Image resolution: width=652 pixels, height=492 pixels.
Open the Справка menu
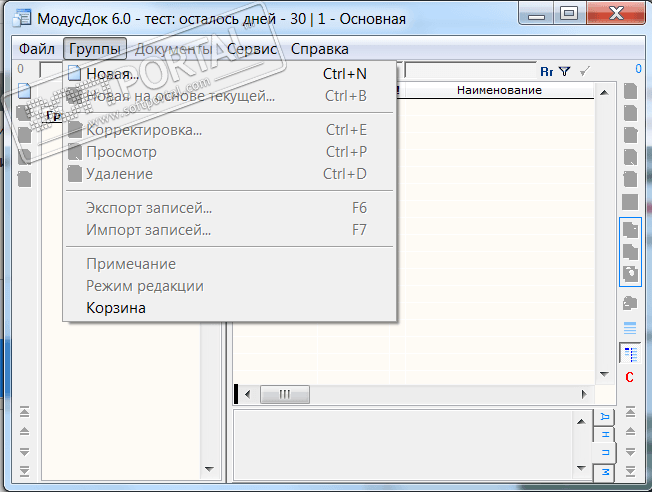[x=319, y=49]
